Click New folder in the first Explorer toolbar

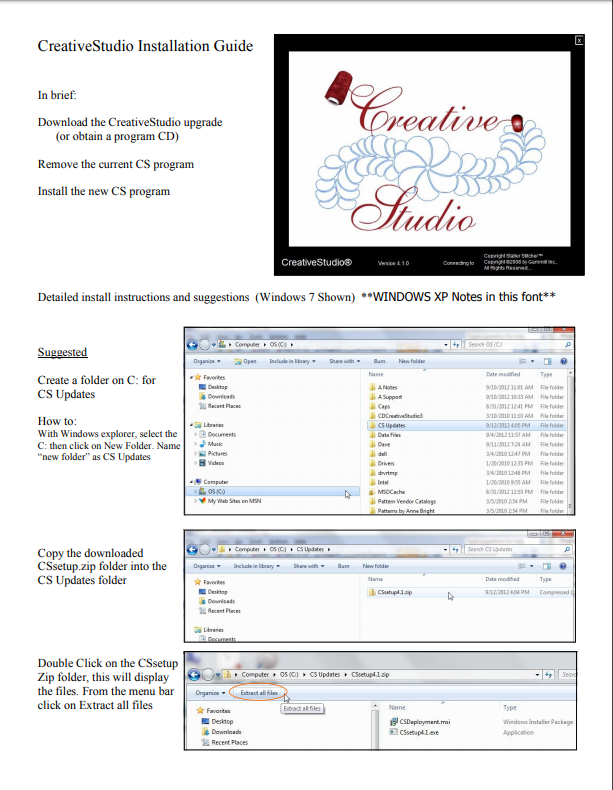click(x=411, y=361)
